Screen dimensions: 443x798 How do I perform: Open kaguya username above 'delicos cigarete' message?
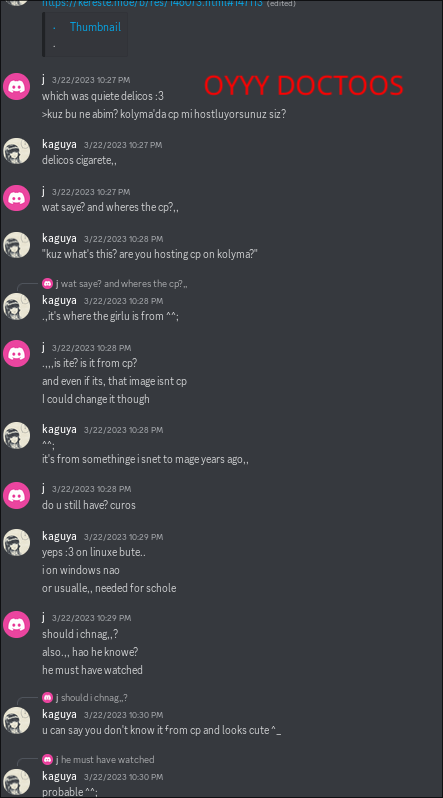coord(59,145)
